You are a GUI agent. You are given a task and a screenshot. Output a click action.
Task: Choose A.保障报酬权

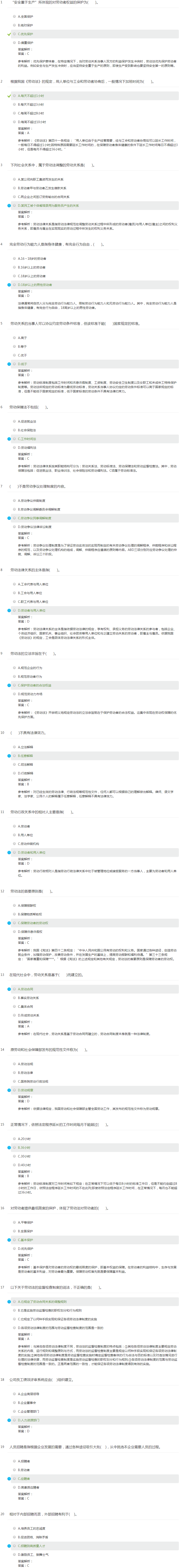click(27, 906)
